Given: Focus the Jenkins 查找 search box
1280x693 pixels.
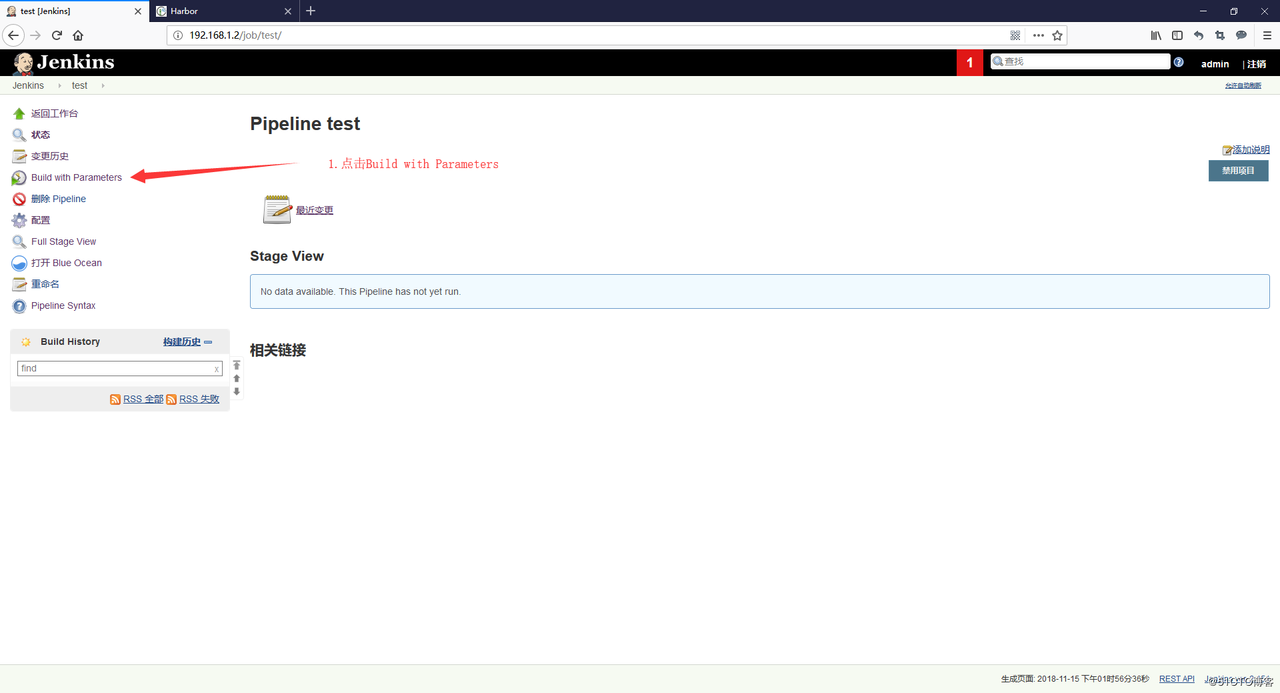Looking at the screenshot, I should click(x=1080, y=61).
